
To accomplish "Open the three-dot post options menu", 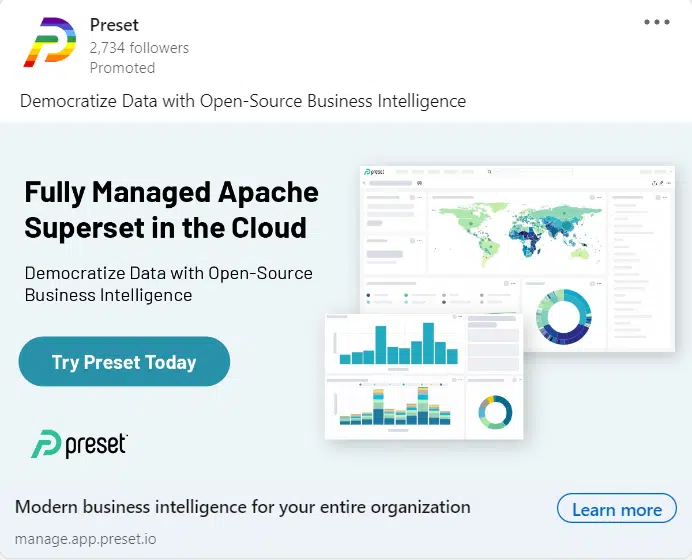I will (657, 23).
